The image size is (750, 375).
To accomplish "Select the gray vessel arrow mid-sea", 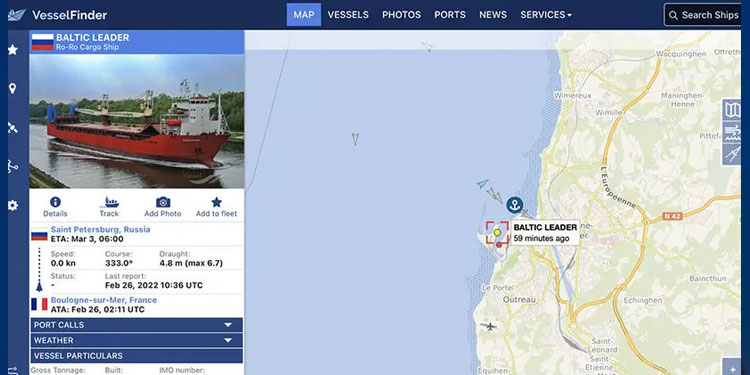I will tap(355, 139).
